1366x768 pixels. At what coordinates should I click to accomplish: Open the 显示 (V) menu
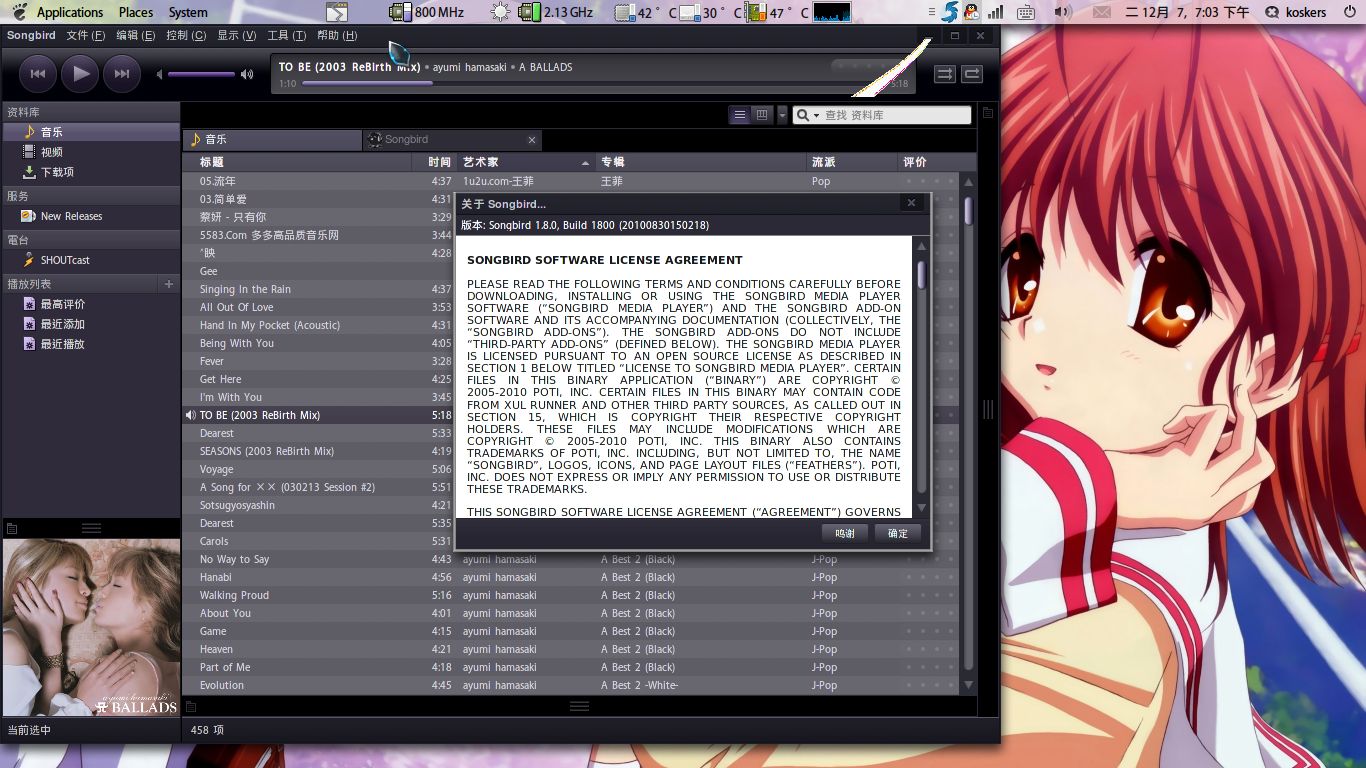[236, 35]
